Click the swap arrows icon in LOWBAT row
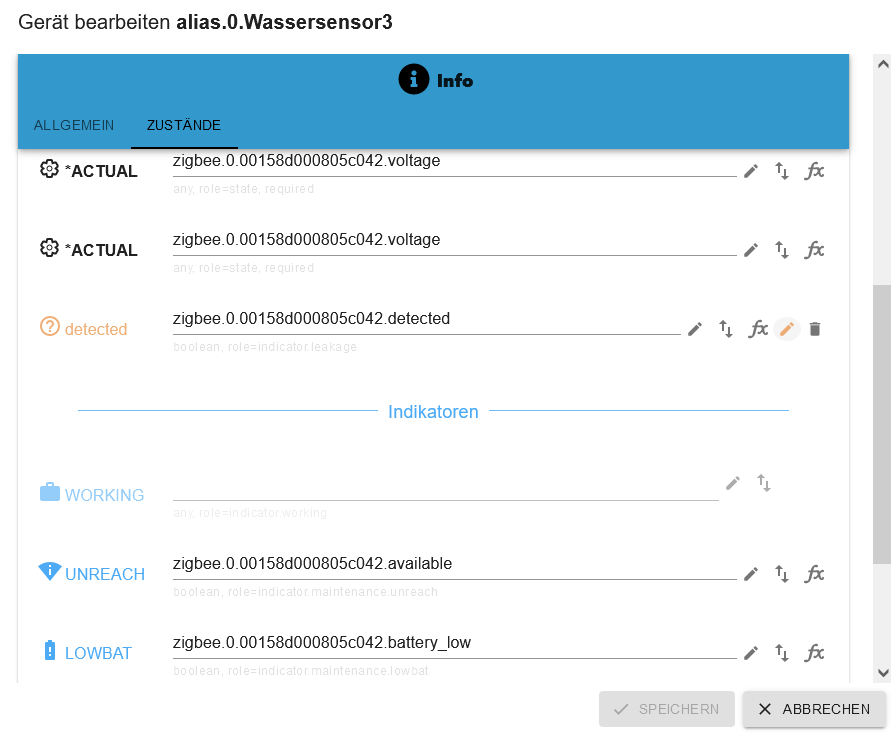 click(782, 653)
